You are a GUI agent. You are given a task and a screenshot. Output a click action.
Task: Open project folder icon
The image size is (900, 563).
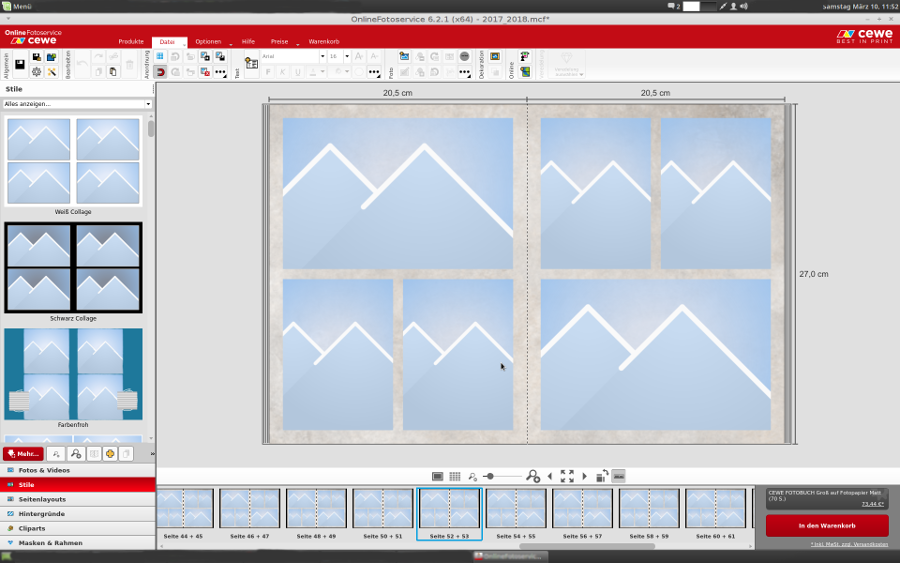click(52, 57)
